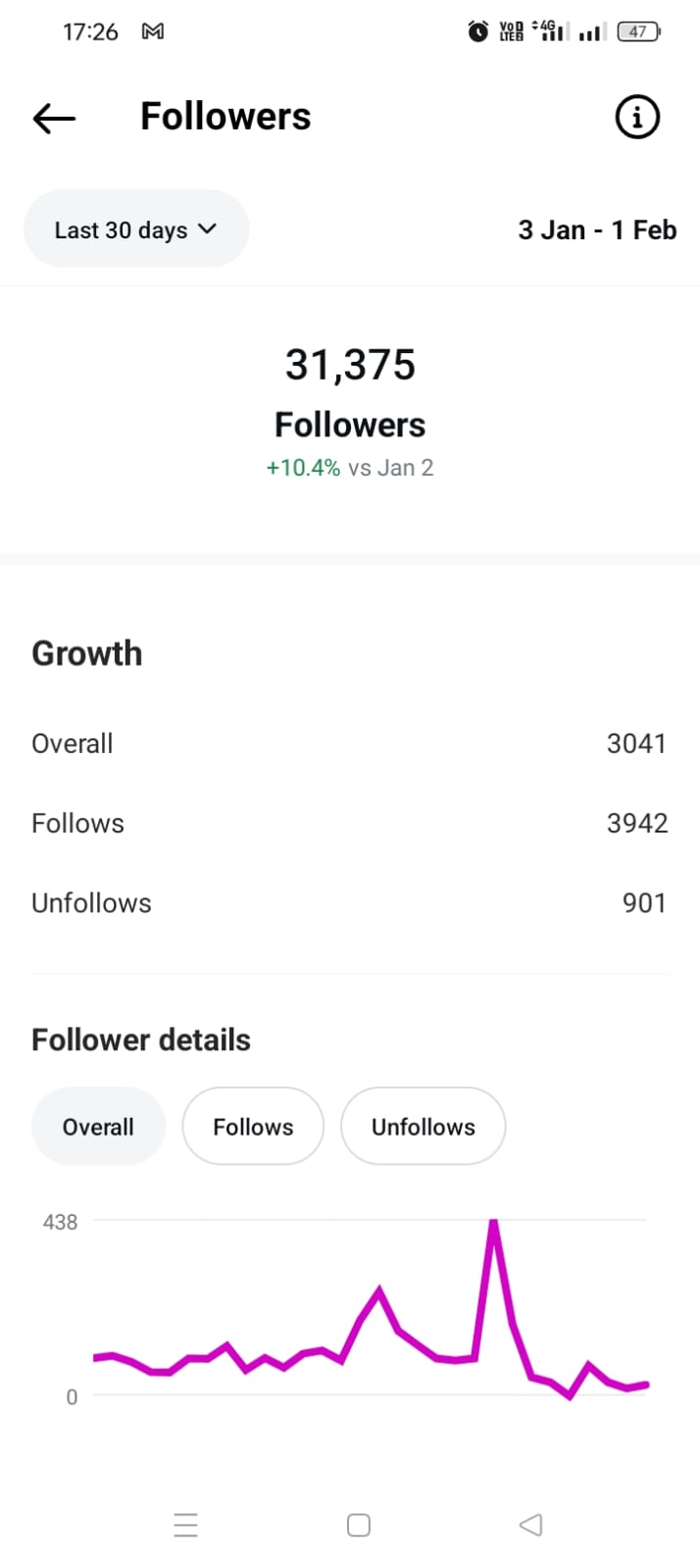Tap the 3 Jan - 1 Feb date range
700x1568 pixels.
pos(597,229)
